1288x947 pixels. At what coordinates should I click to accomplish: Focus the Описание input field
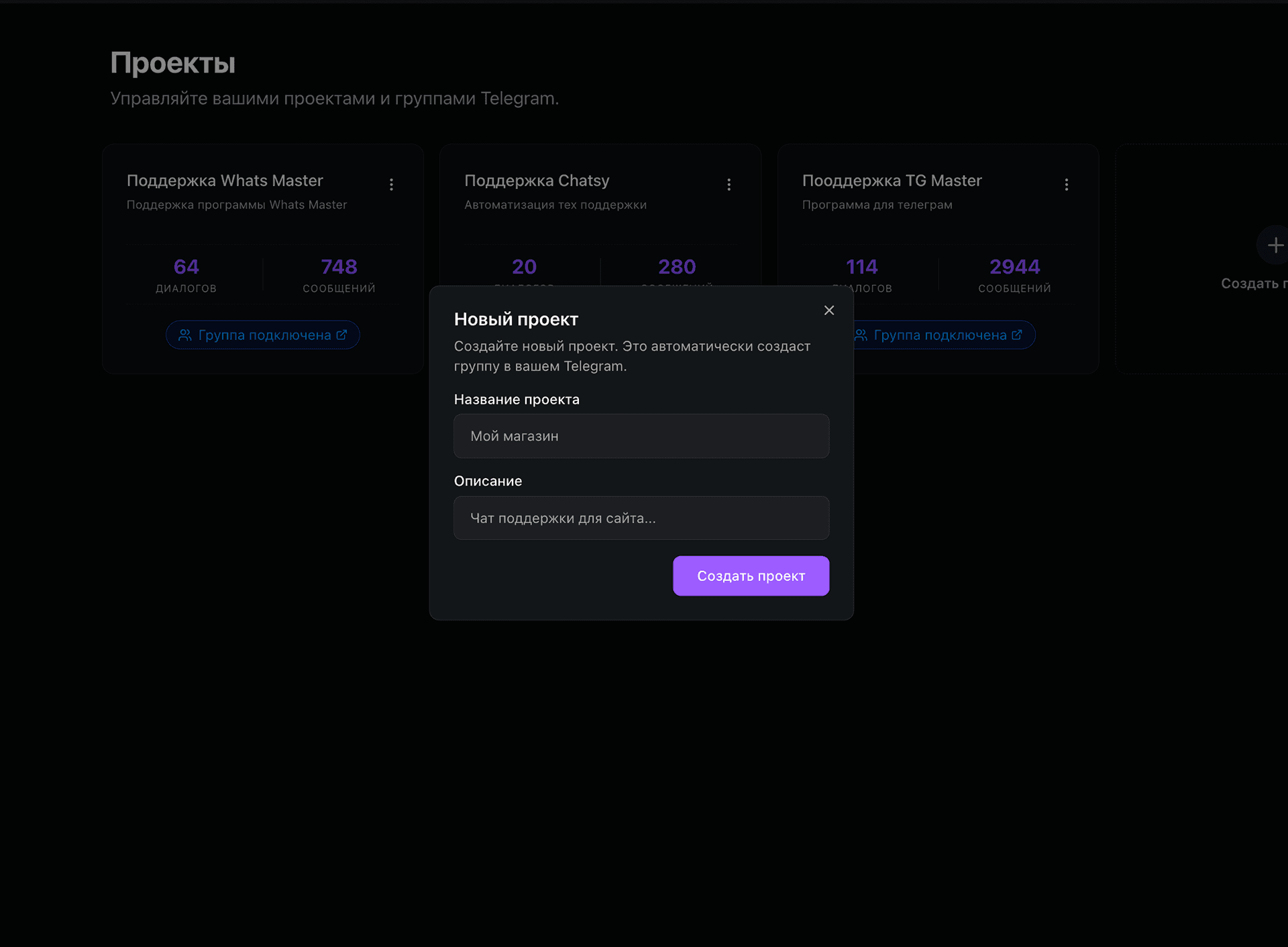641,518
